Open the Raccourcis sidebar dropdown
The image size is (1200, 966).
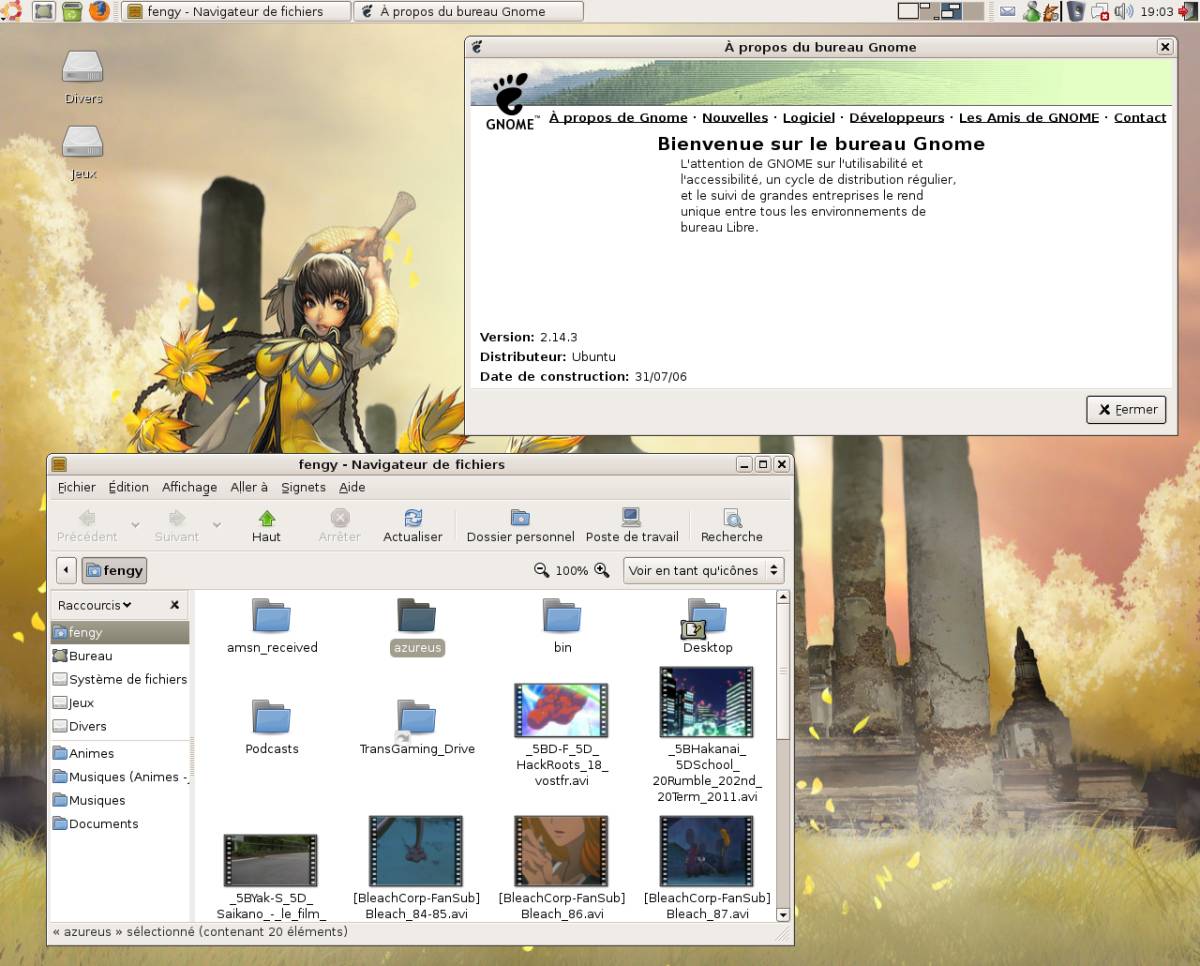pos(95,605)
